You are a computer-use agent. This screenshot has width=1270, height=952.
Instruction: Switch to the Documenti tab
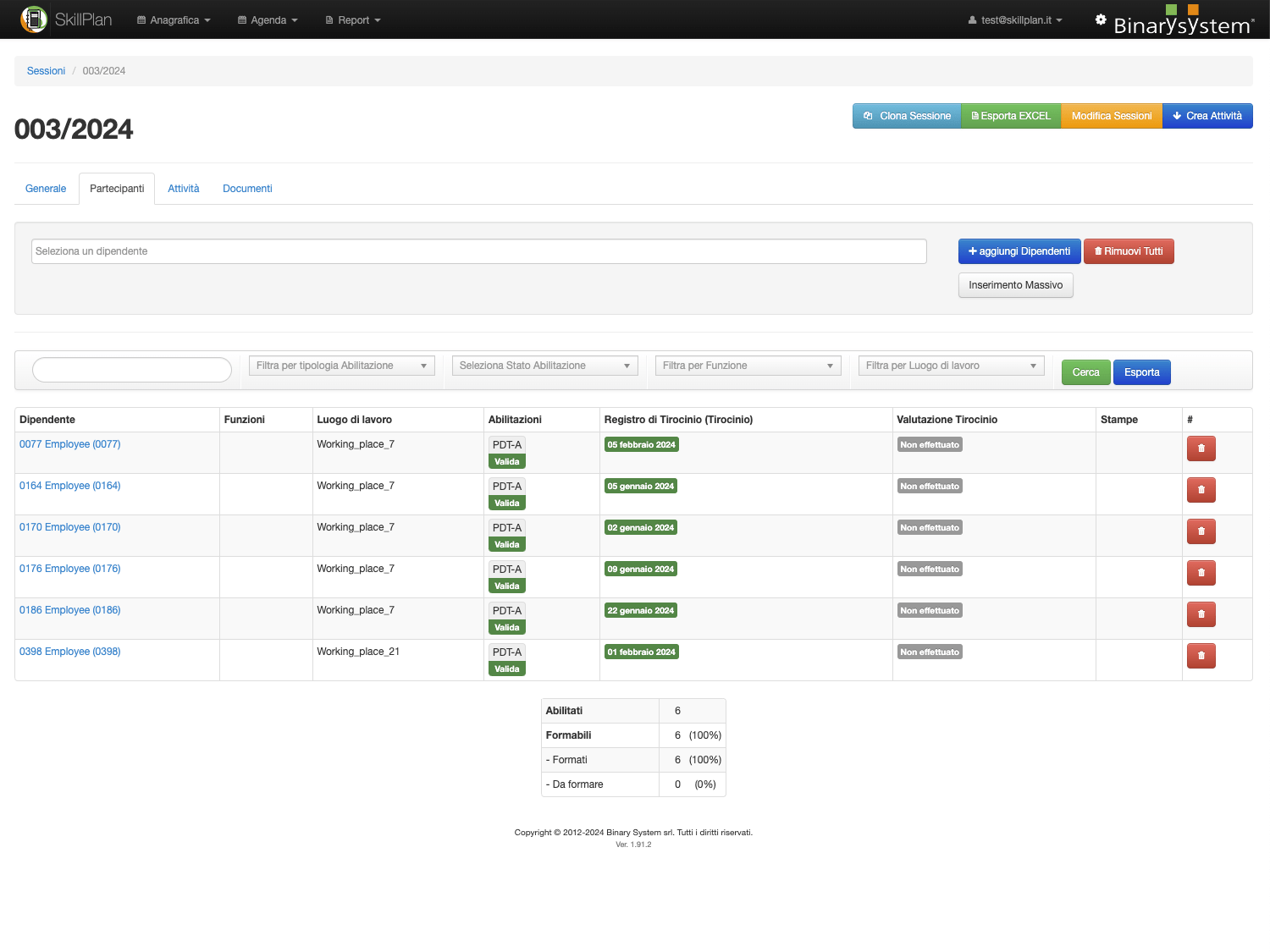pyautogui.click(x=247, y=189)
